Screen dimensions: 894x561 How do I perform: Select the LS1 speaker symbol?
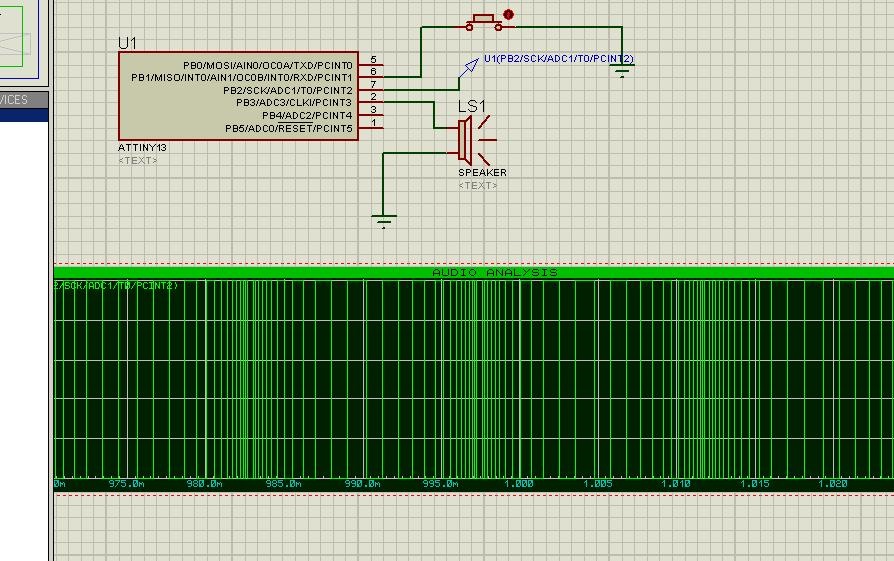click(x=477, y=140)
